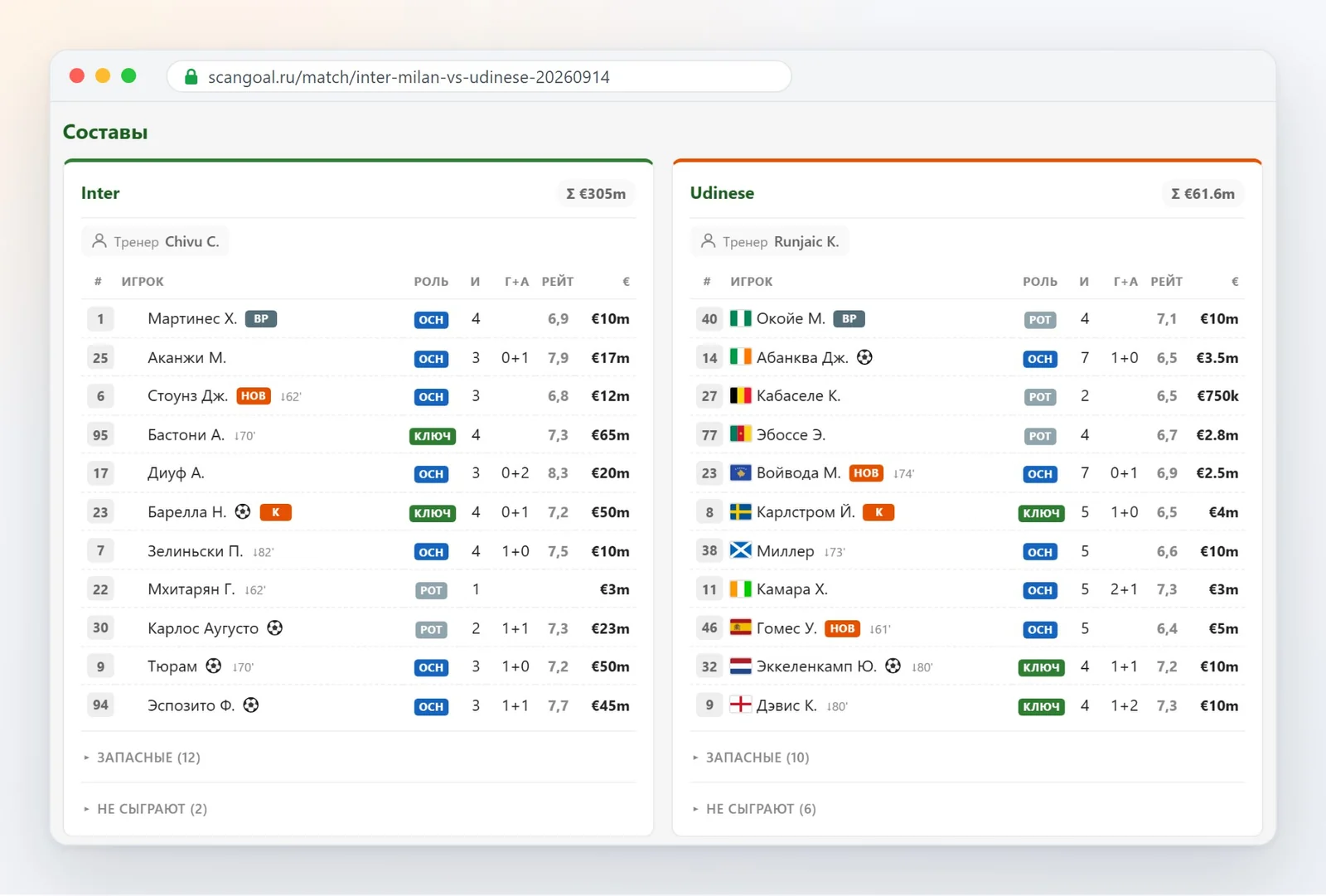Click the 8,3 rating for Диуф А.
1326x896 pixels.
tap(558, 472)
